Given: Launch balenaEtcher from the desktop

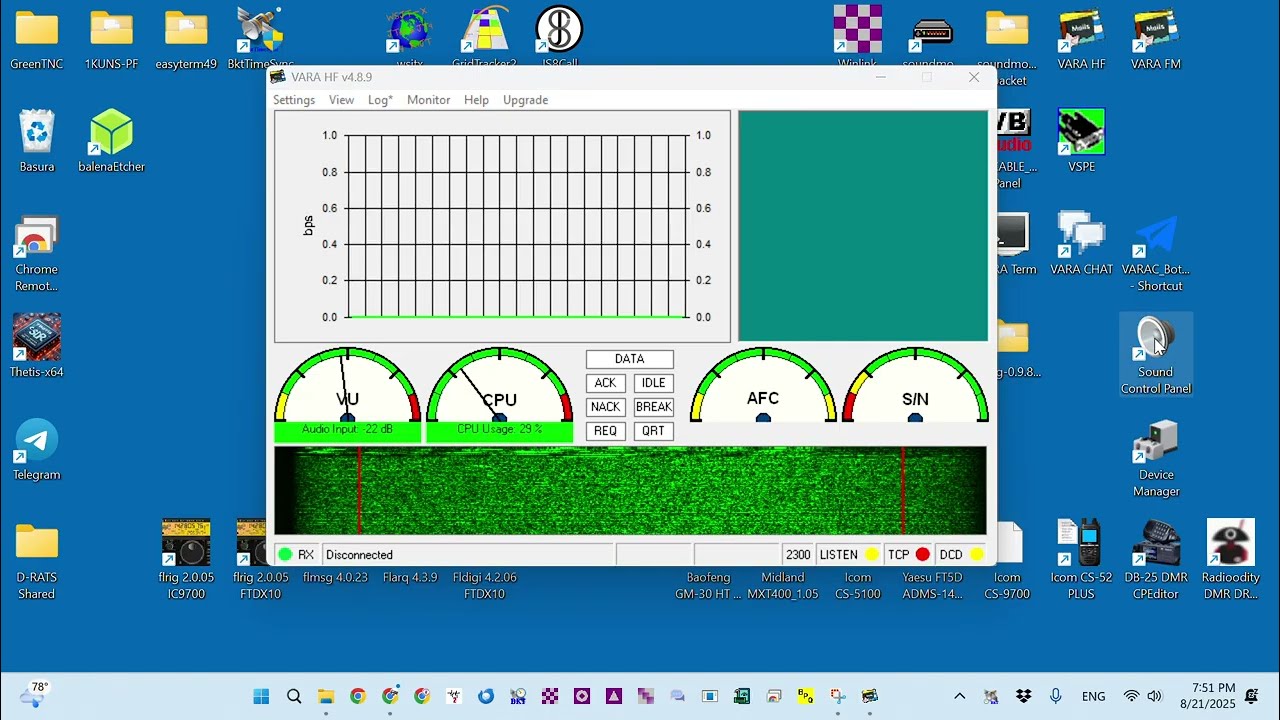Looking at the screenshot, I should [111, 142].
